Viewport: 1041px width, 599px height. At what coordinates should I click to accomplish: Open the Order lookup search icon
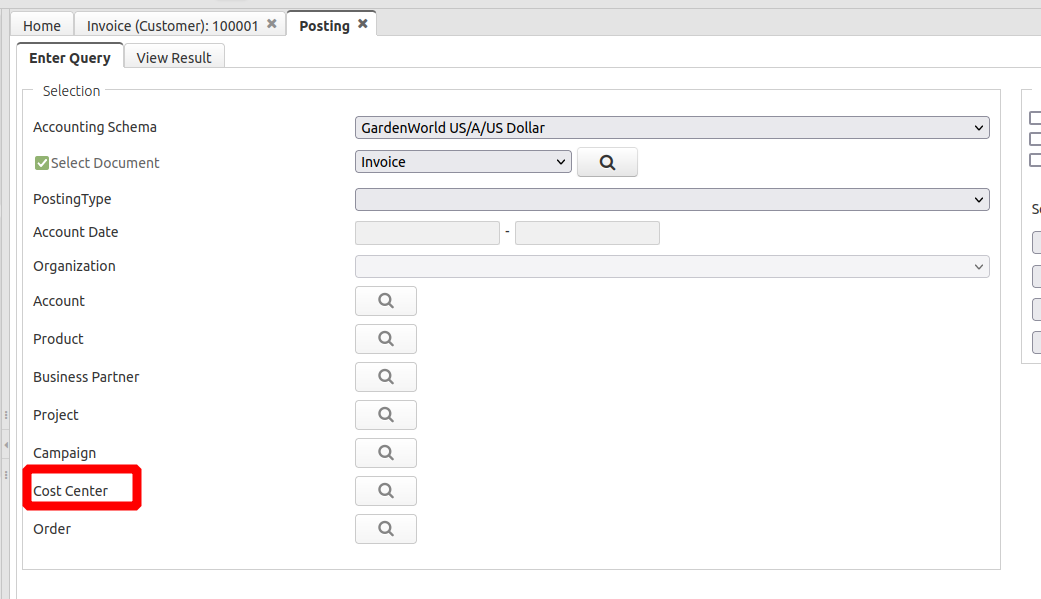[x=385, y=529]
